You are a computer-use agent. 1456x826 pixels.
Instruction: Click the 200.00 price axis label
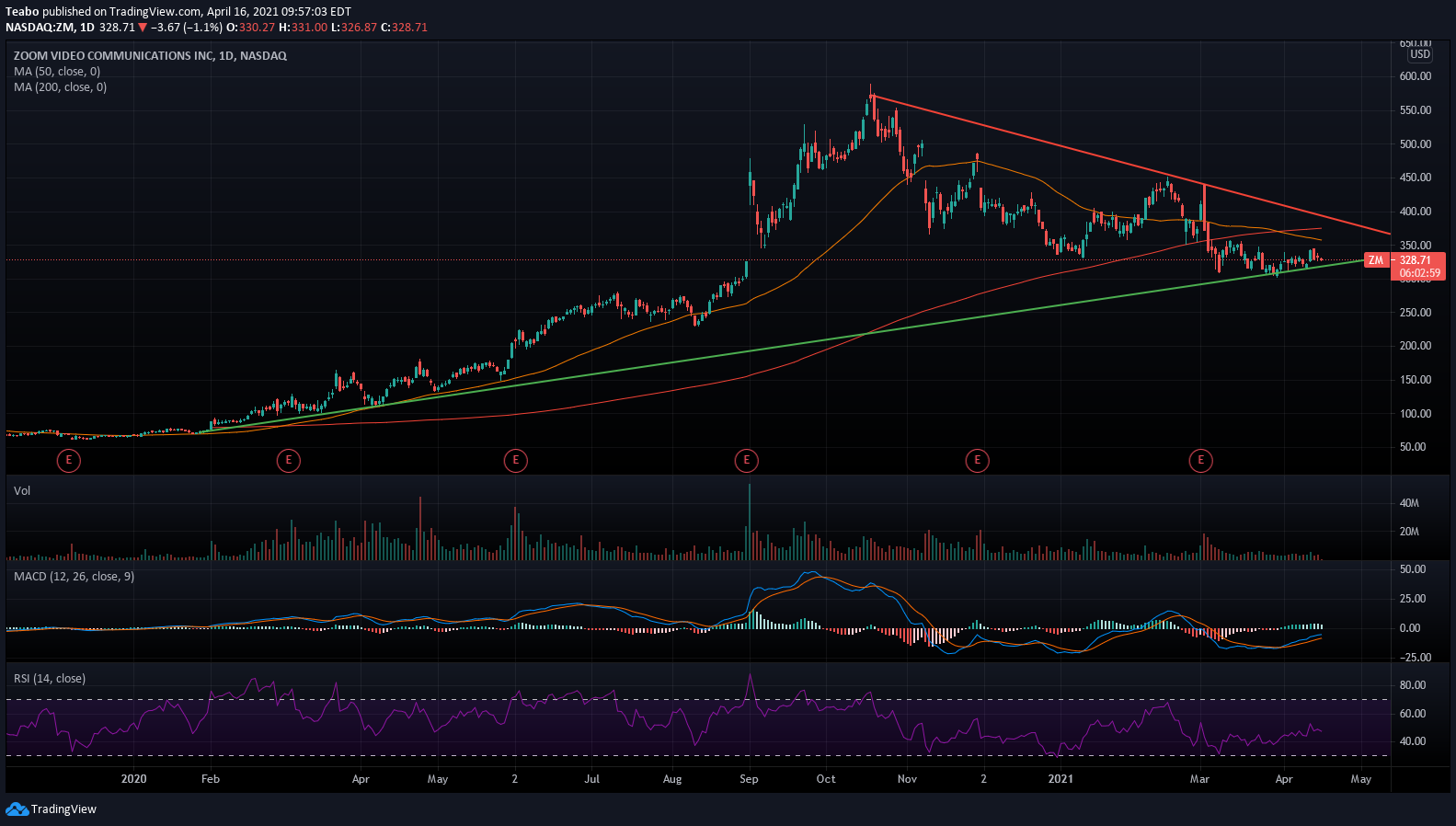pos(1416,346)
